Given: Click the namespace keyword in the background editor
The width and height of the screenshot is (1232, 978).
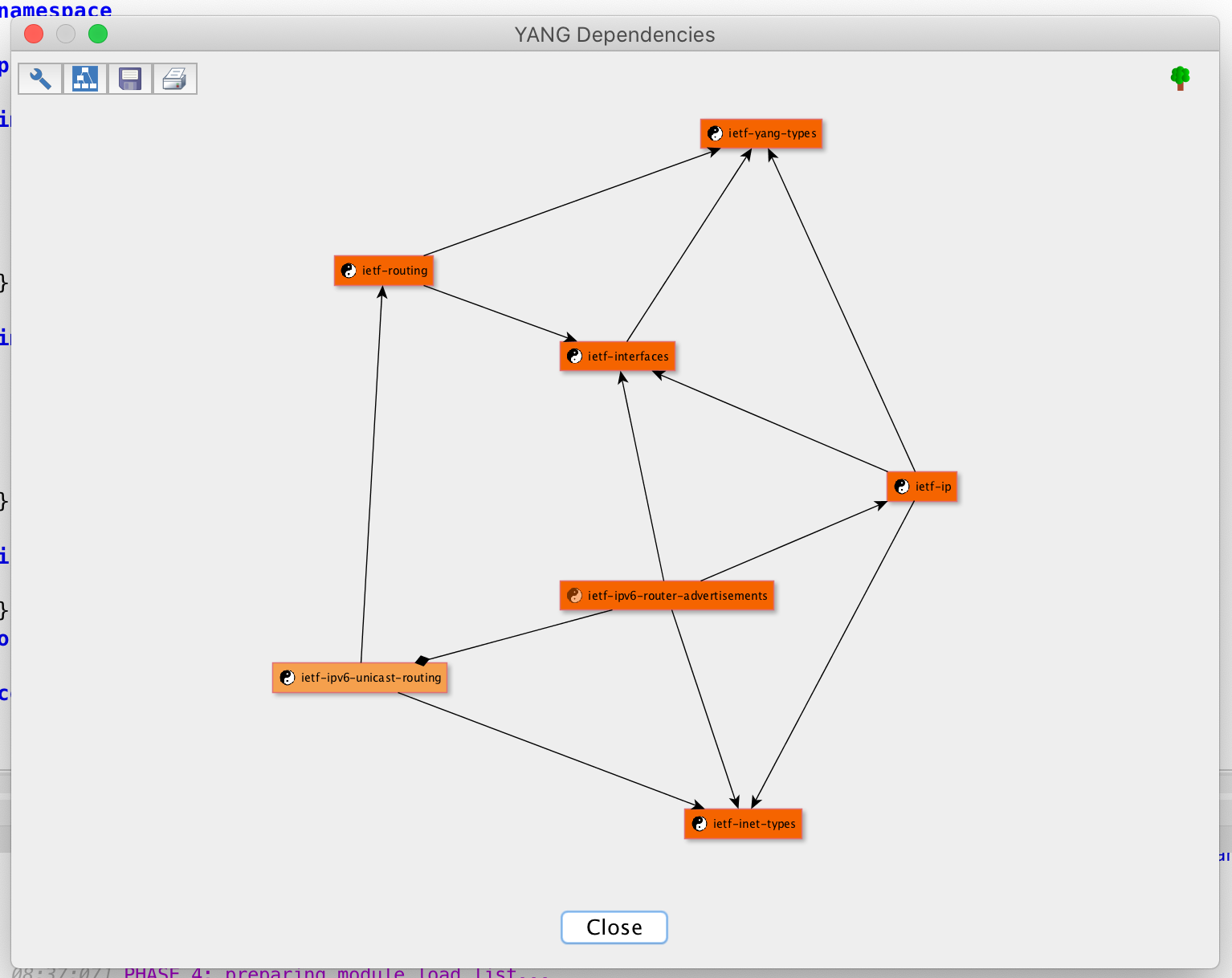Looking at the screenshot, I should pyautogui.click(x=55, y=10).
